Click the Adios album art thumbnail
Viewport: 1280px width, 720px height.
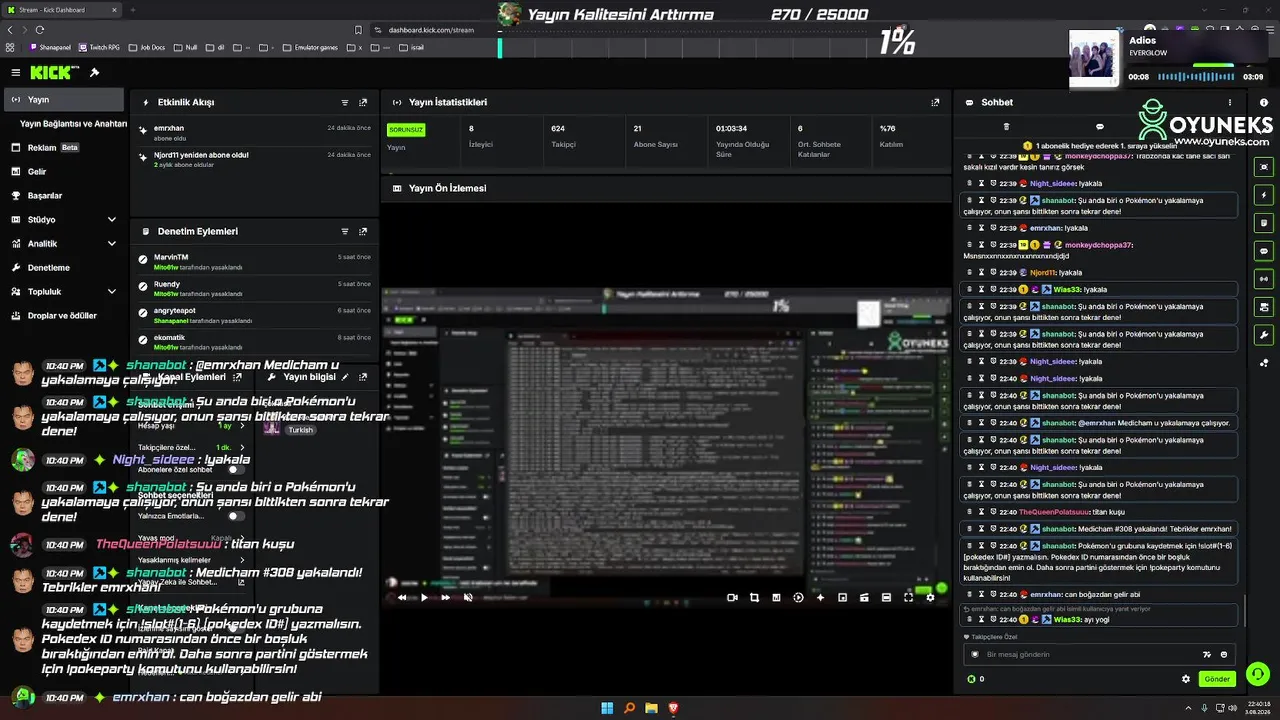point(1094,59)
